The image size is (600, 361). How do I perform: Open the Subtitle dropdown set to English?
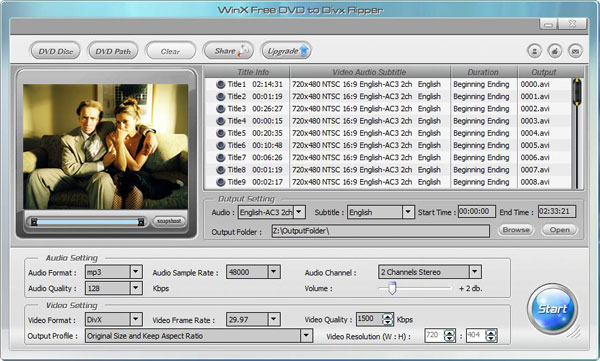pyautogui.click(x=380, y=212)
